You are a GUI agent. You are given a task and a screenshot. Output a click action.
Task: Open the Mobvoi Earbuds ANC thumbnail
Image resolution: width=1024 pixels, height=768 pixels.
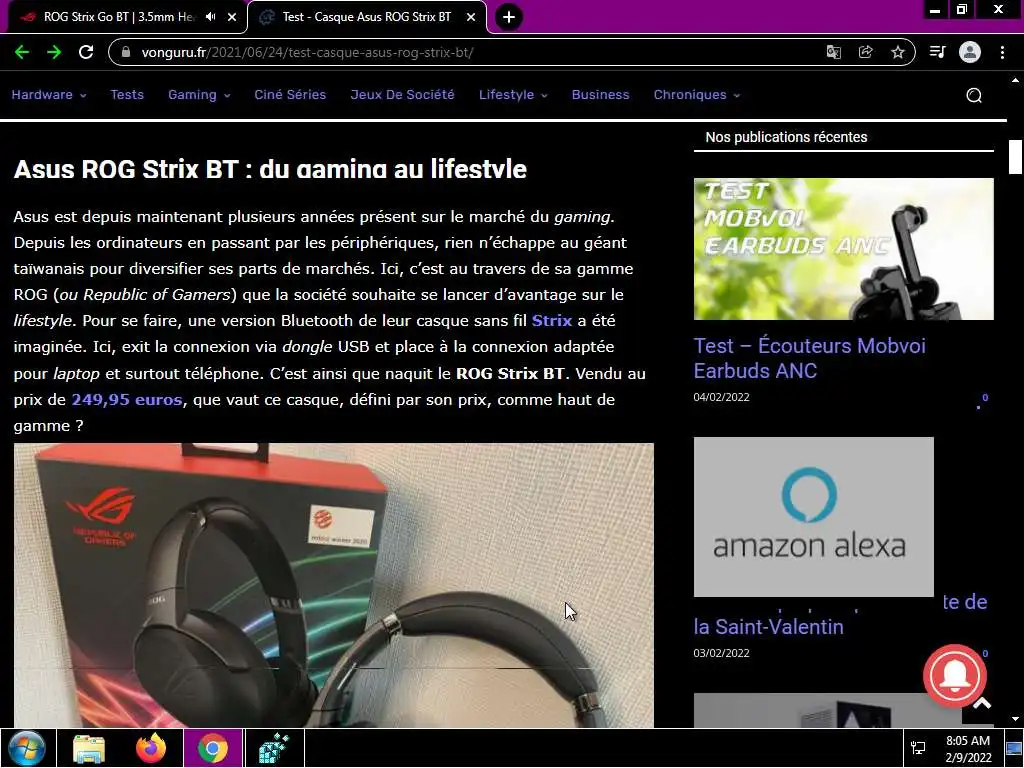844,249
